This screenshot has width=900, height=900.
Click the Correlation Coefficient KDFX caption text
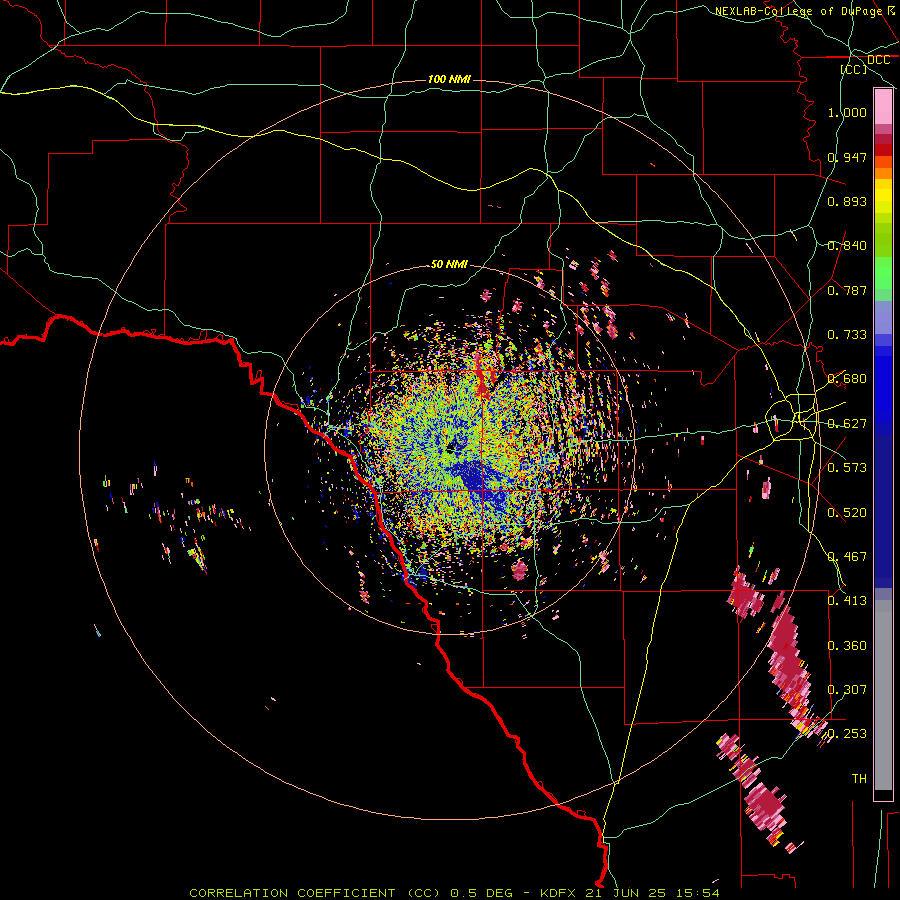[x=455, y=893]
